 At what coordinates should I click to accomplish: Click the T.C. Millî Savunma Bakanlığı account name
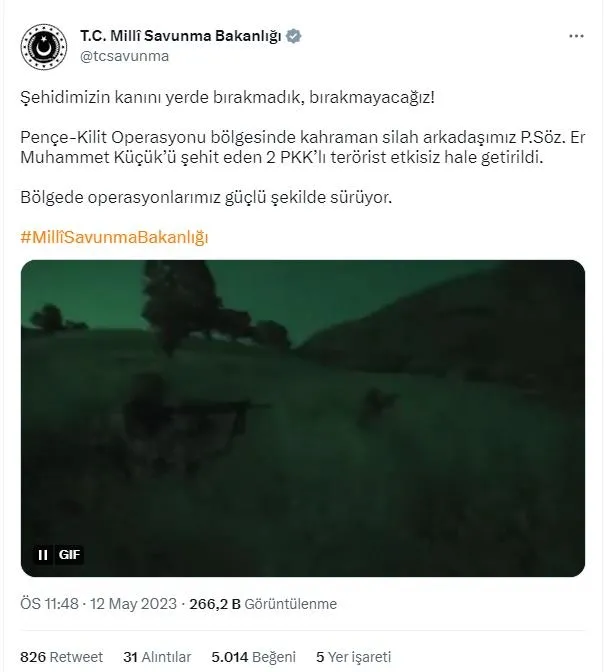point(180,36)
